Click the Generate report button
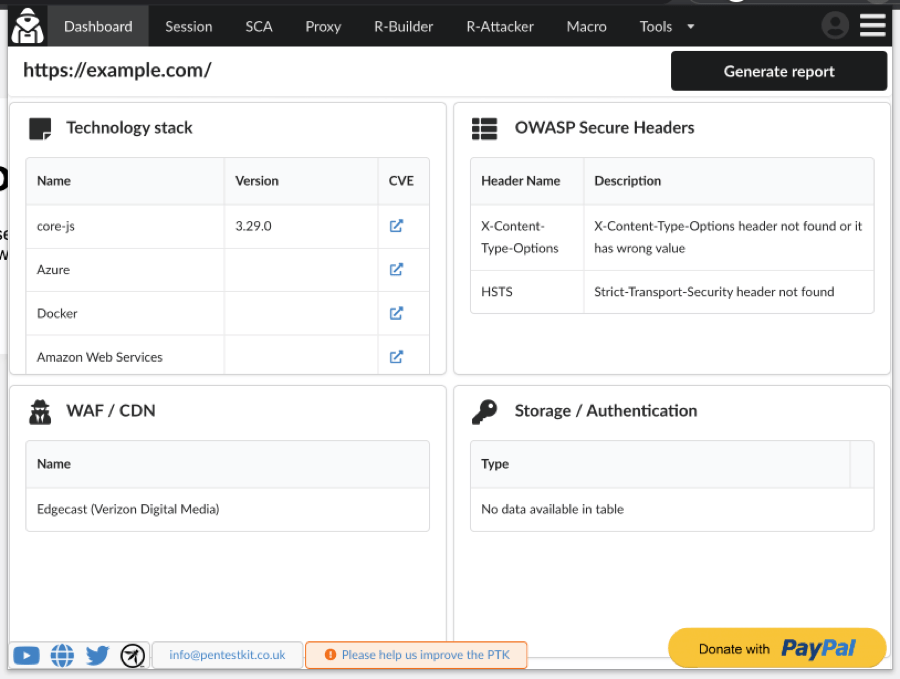This screenshot has height=679, width=900. pos(779,71)
